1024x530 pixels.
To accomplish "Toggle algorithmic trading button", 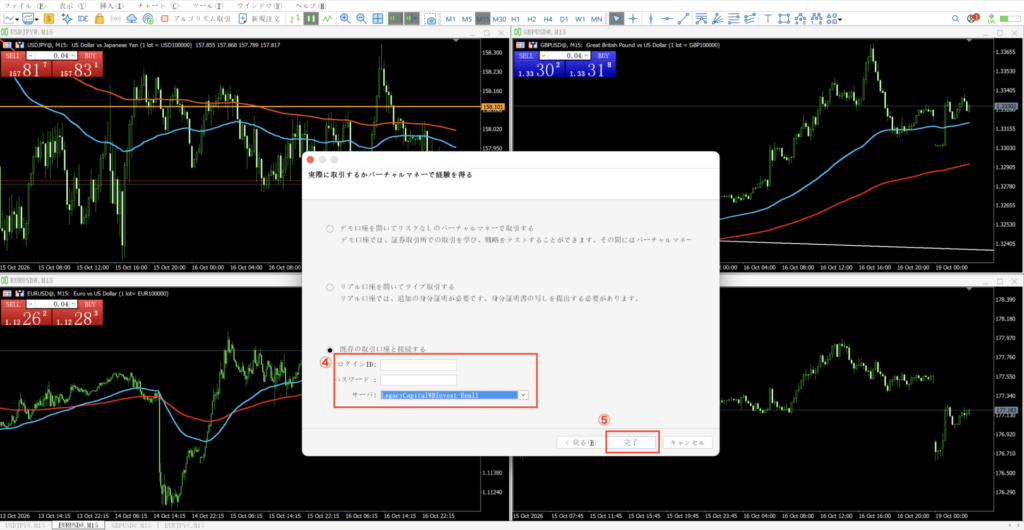I will [x=195, y=19].
